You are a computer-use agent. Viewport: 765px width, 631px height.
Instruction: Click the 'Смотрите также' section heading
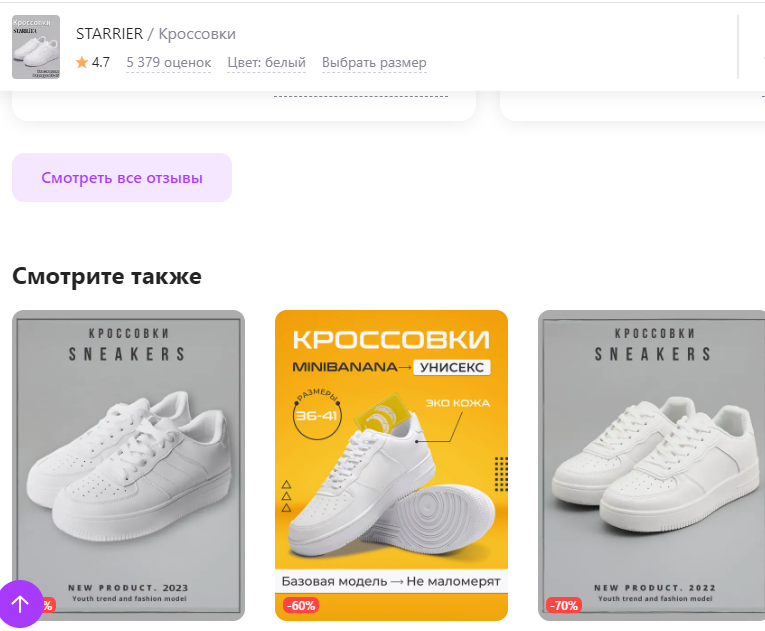pos(107,276)
